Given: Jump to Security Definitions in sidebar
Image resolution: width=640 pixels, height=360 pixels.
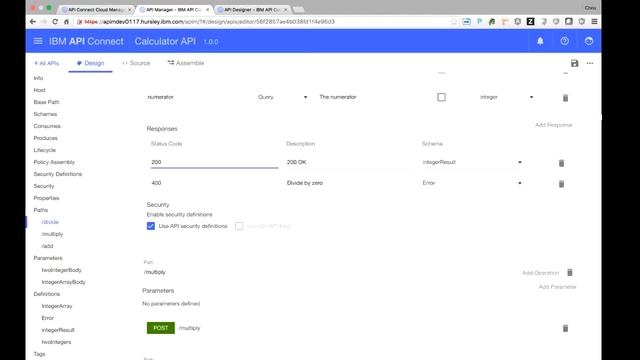Looking at the screenshot, I should [x=58, y=174].
